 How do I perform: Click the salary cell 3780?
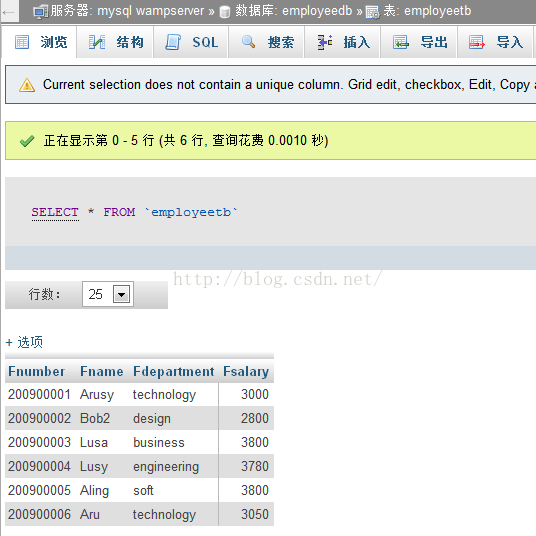[255, 466]
